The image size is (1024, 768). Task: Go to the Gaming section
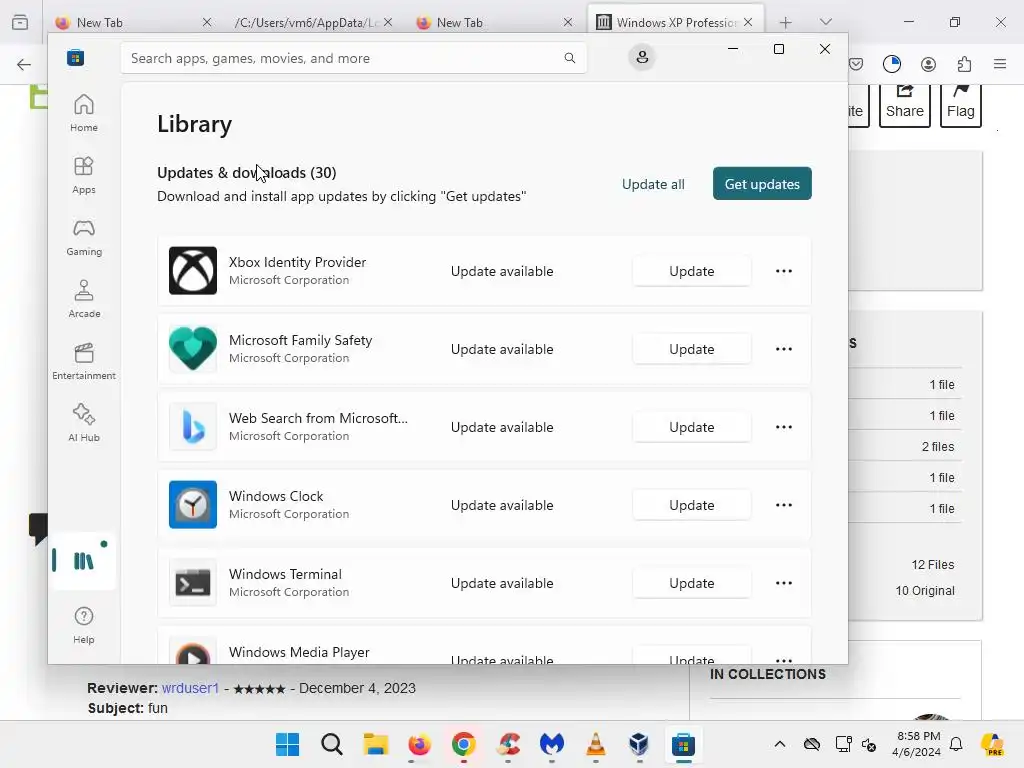[84, 236]
